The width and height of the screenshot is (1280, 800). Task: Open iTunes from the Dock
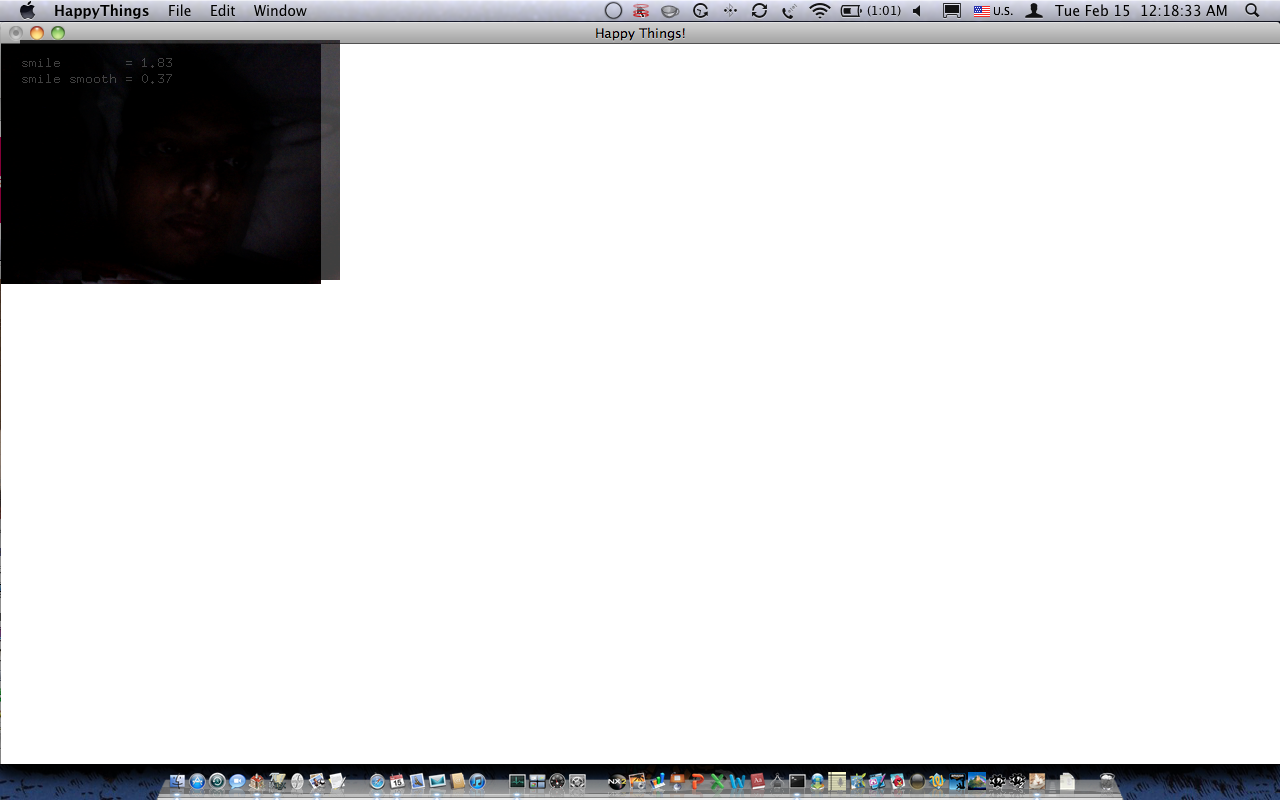(477, 782)
